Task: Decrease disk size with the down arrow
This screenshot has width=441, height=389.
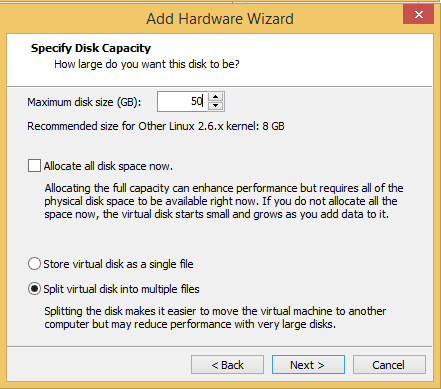Action: coord(216,106)
